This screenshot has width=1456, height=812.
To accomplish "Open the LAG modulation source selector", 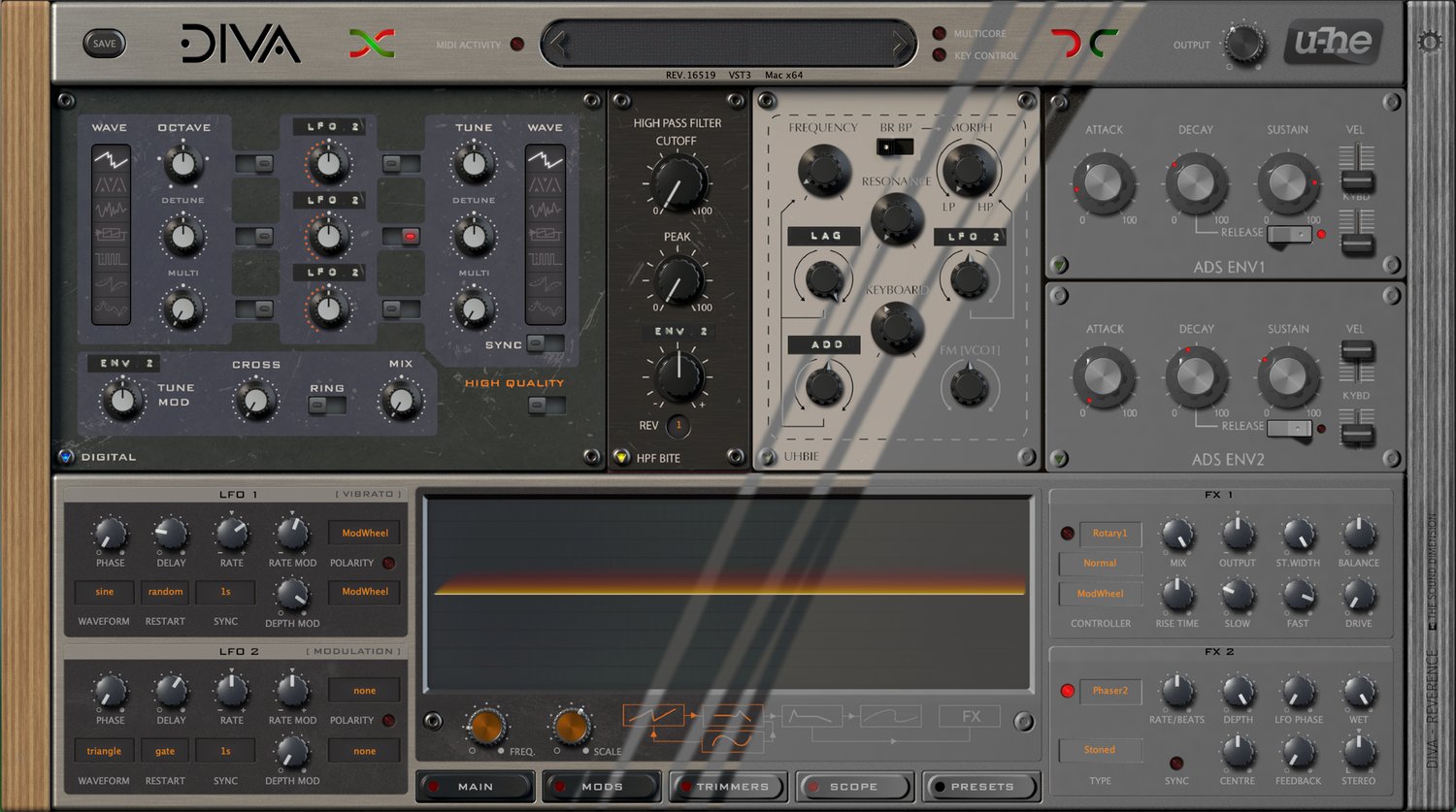I will pyautogui.click(x=825, y=236).
